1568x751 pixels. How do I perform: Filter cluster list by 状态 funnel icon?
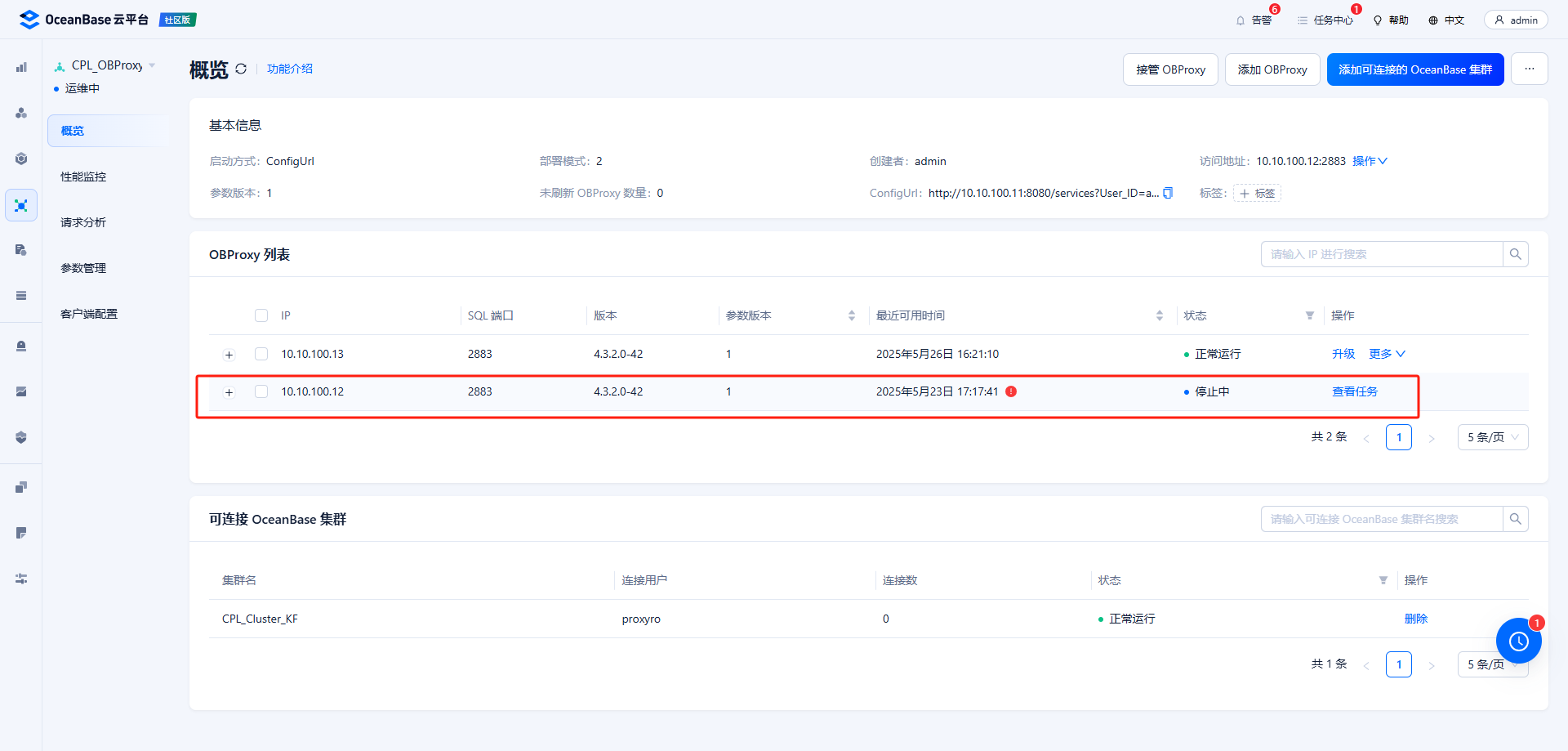tap(1383, 580)
